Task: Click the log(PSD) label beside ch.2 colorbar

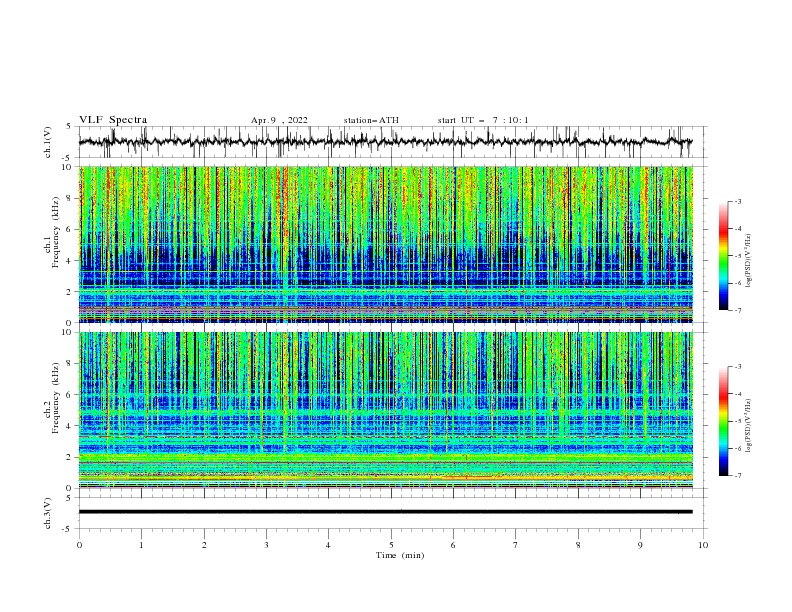Action: click(749, 425)
